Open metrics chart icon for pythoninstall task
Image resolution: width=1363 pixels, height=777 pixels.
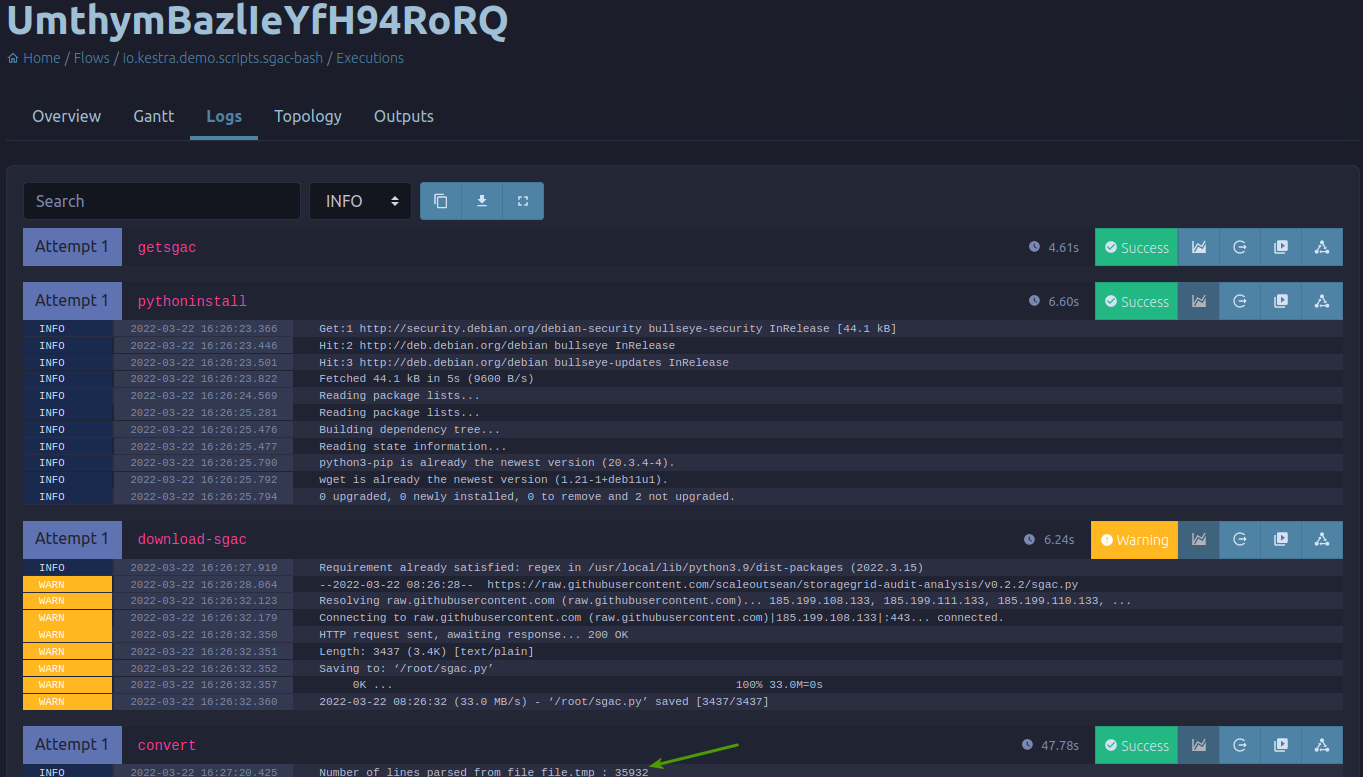[1199, 301]
